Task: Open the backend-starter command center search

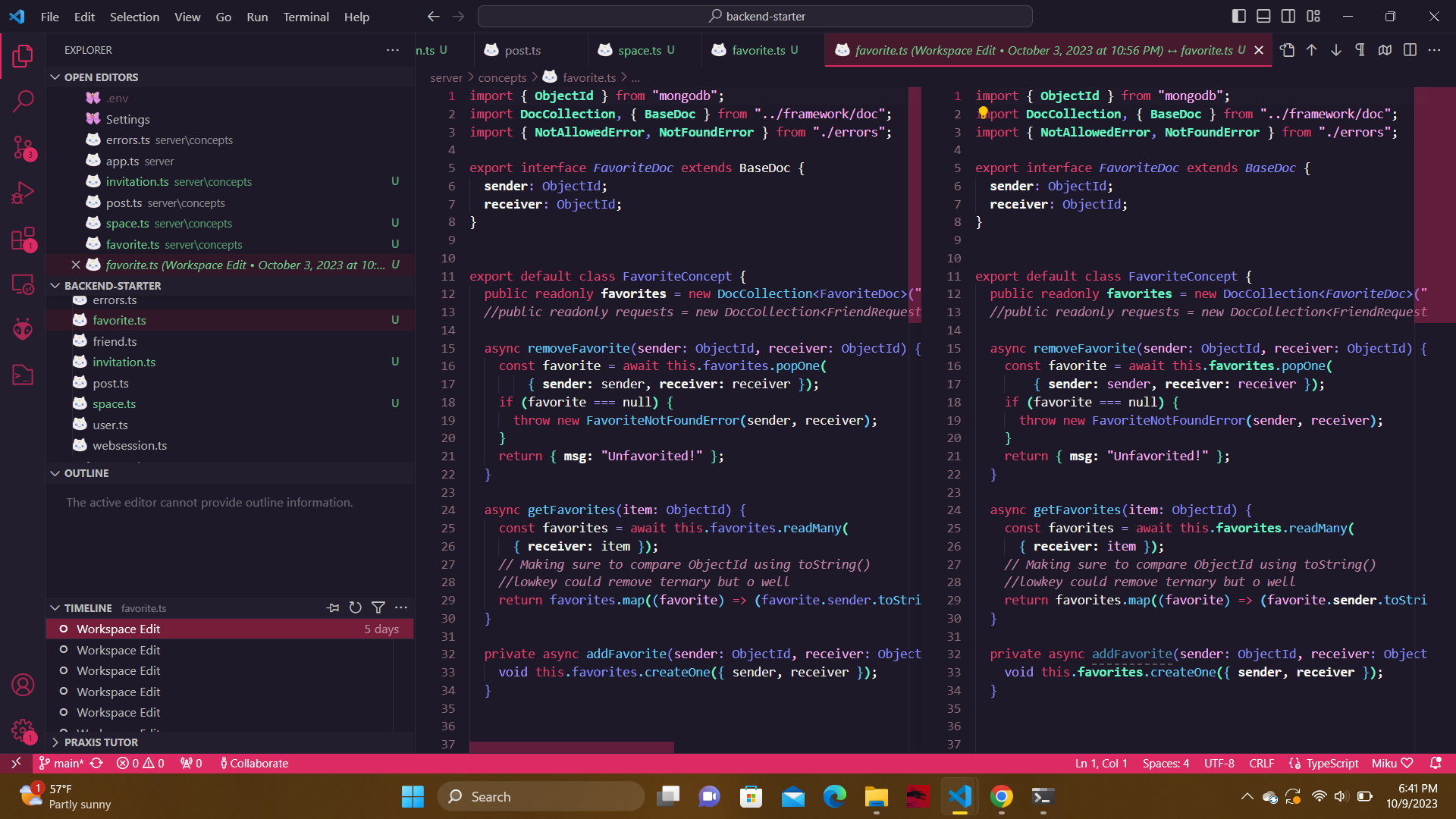Action: (x=755, y=16)
